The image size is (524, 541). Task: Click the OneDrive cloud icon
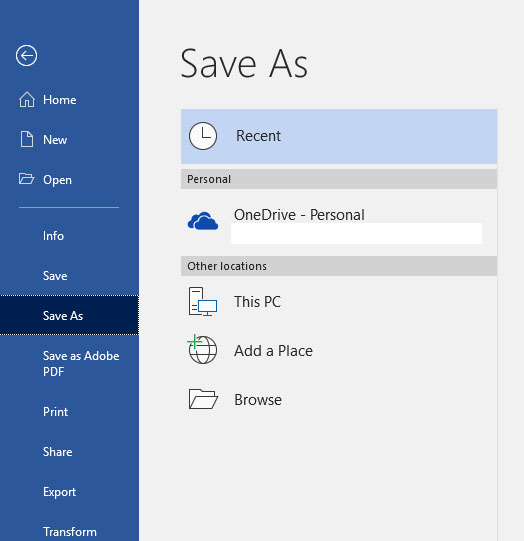[x=203, y=221]
